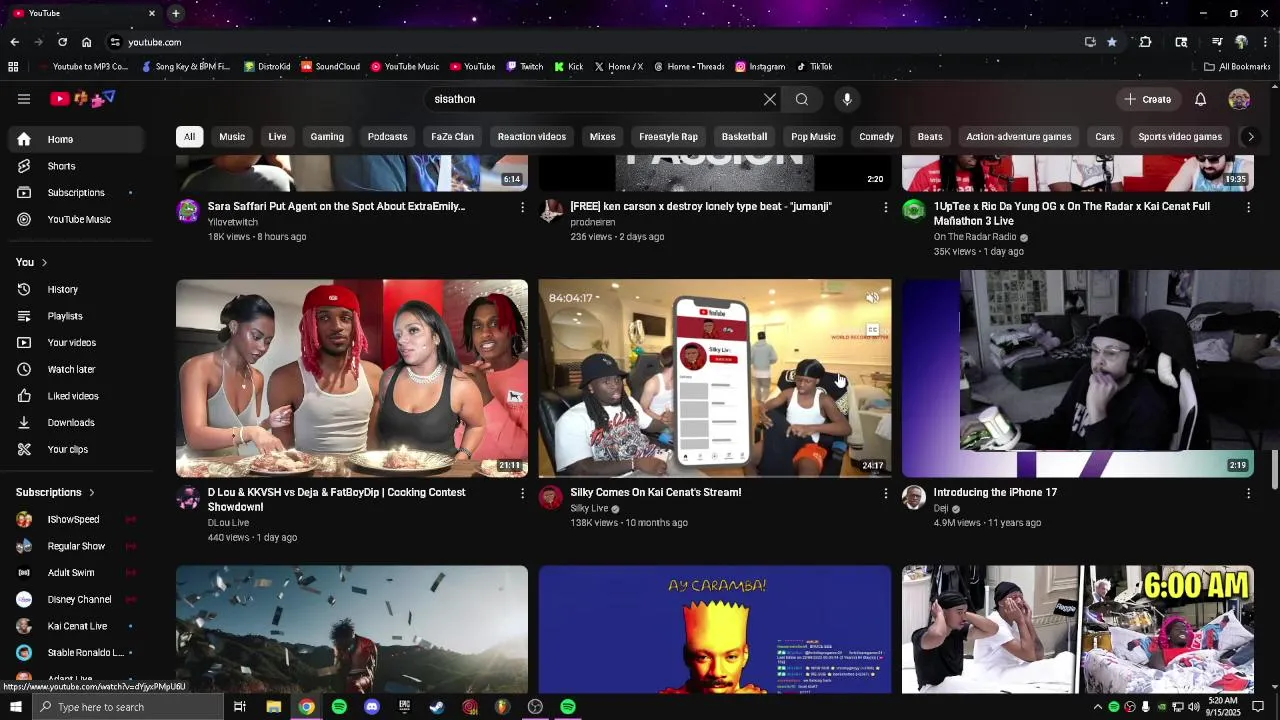Open Liked videos
The width and height of the screenshot is (1280, 720).
[x=77, y=396]
